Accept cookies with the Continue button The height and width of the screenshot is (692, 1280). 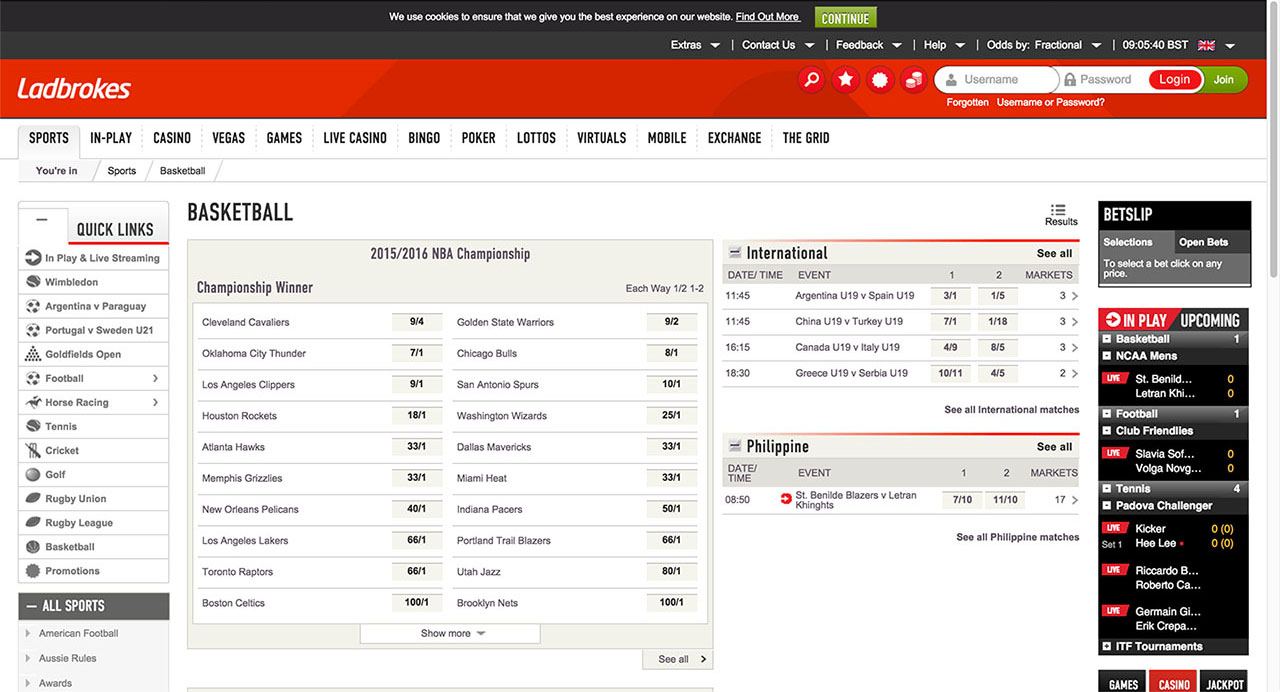pos(845,18)
